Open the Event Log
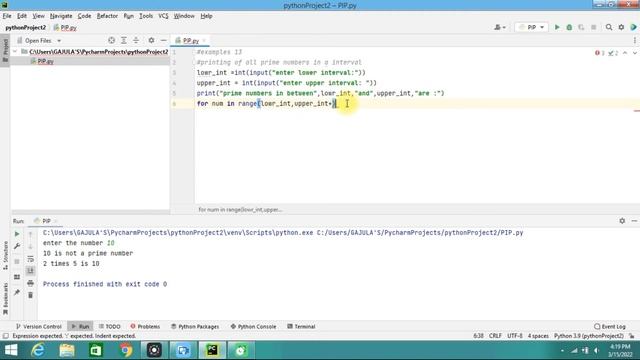This screenshot has height=360, width=640. click(610, 327)
